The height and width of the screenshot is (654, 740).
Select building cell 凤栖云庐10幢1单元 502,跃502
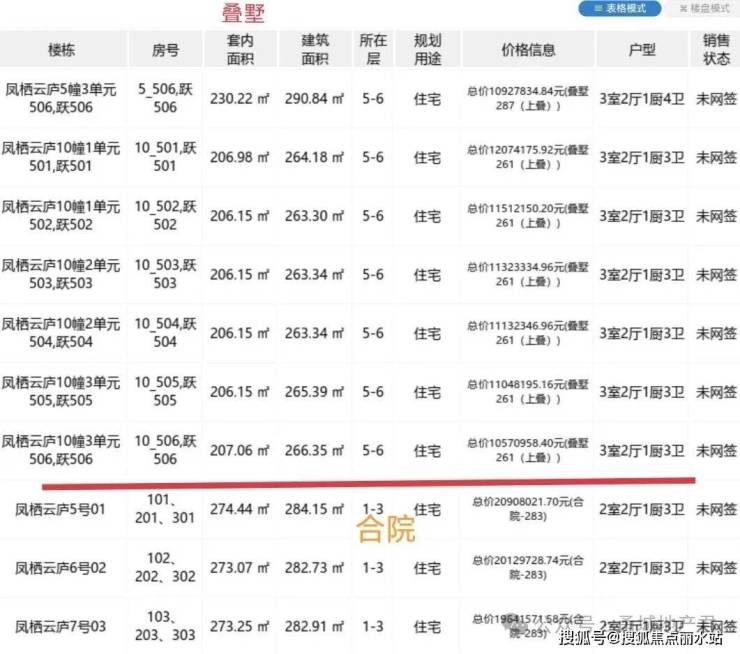point(61,216)
